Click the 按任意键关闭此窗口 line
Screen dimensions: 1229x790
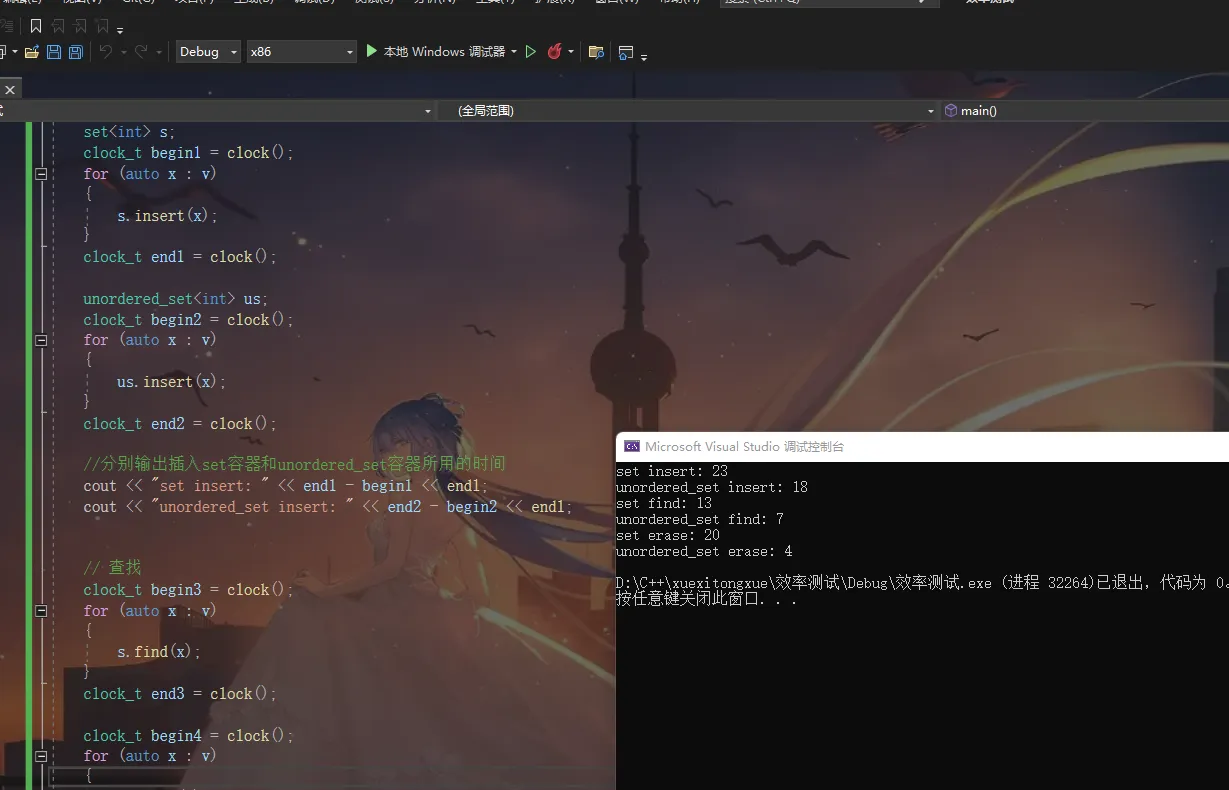tap(707, 600)
